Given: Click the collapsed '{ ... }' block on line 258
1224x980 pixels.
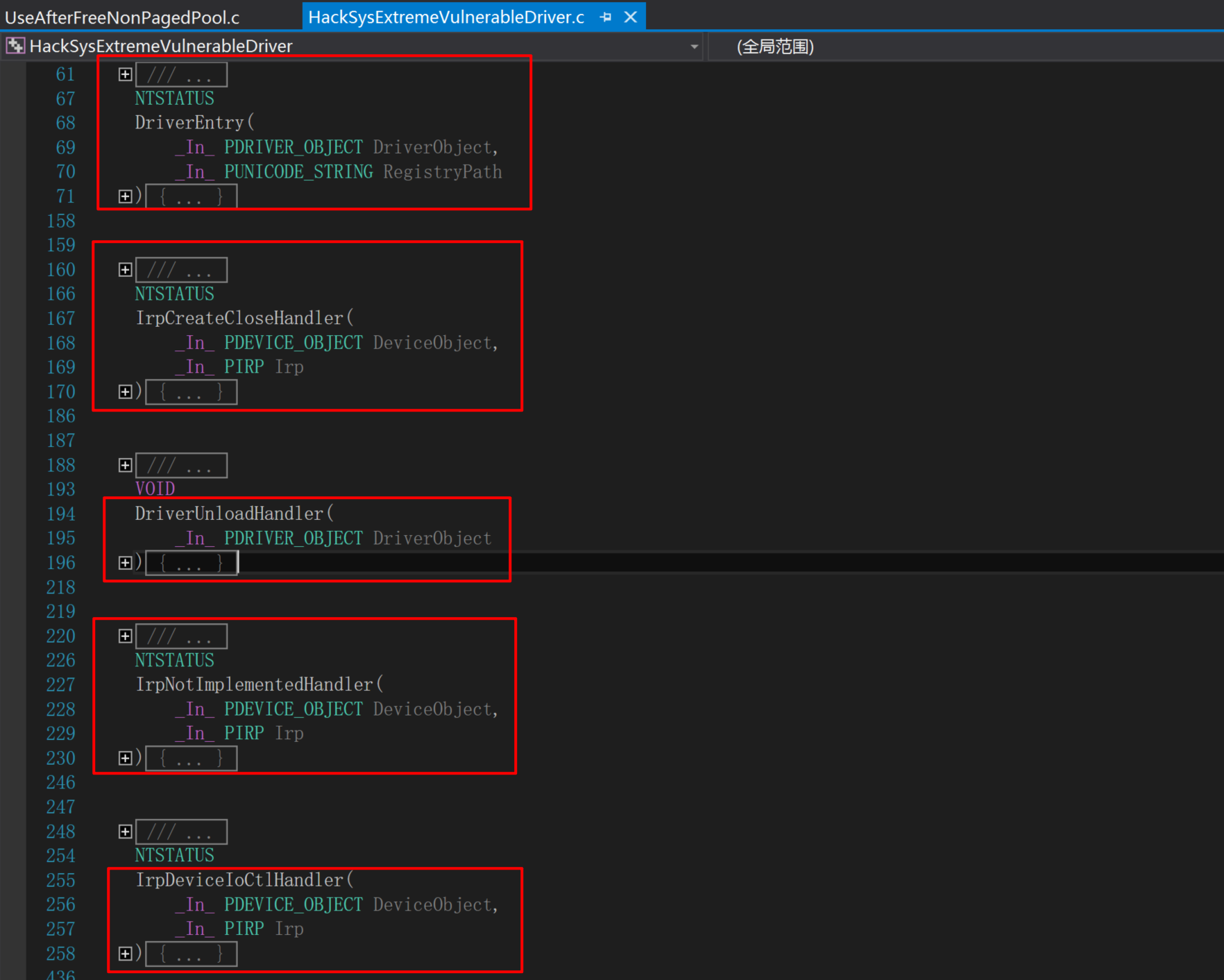Looking at the screenshot, I should [192, 954].
